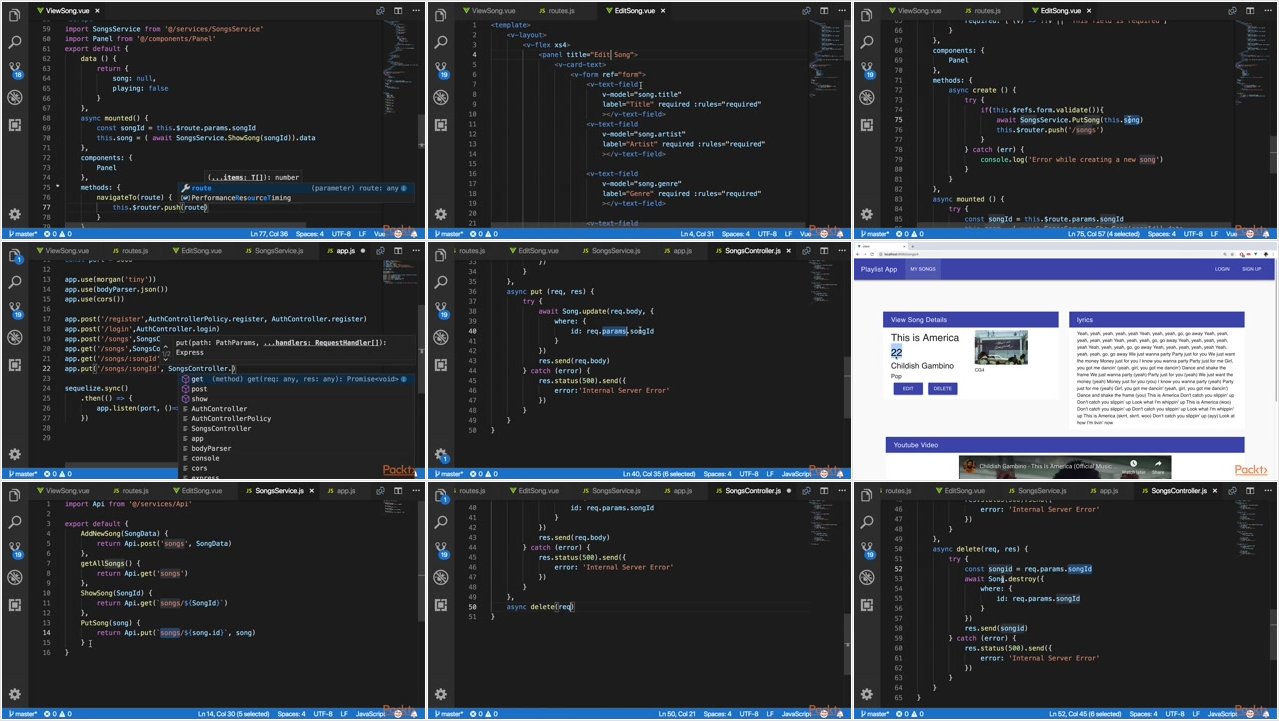Open Extensions icon in bottom-left SongsService.js editor
Viewport: 1279px width, 721px height.
point(14,605)
